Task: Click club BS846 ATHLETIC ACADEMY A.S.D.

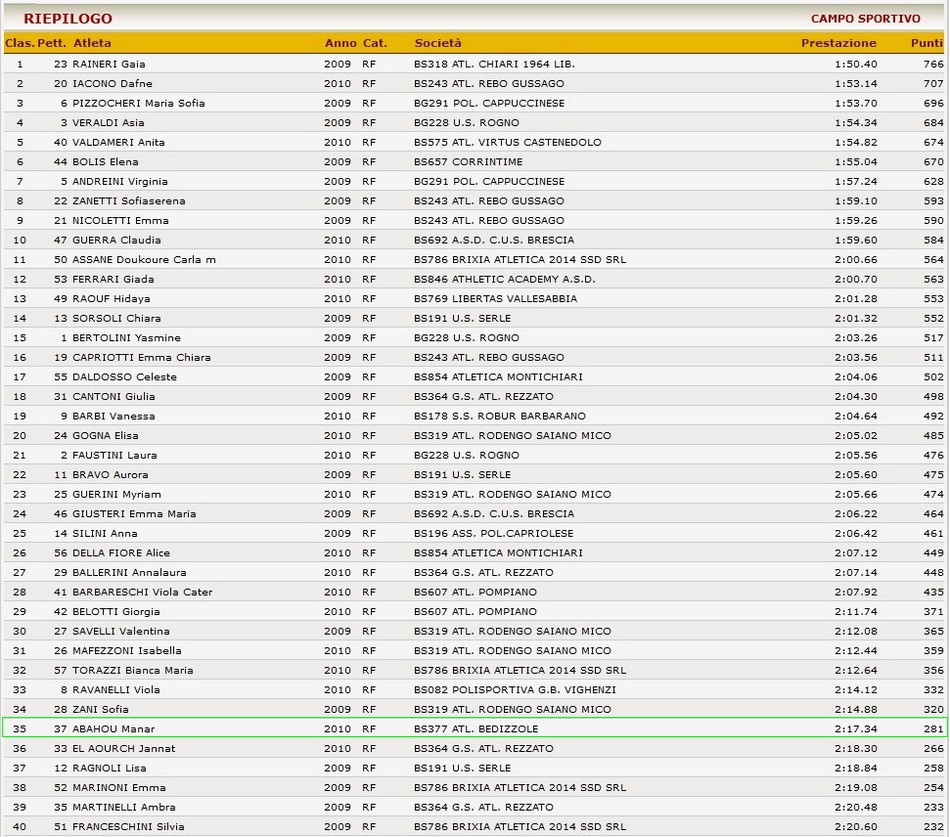Action: pos(505,279)
